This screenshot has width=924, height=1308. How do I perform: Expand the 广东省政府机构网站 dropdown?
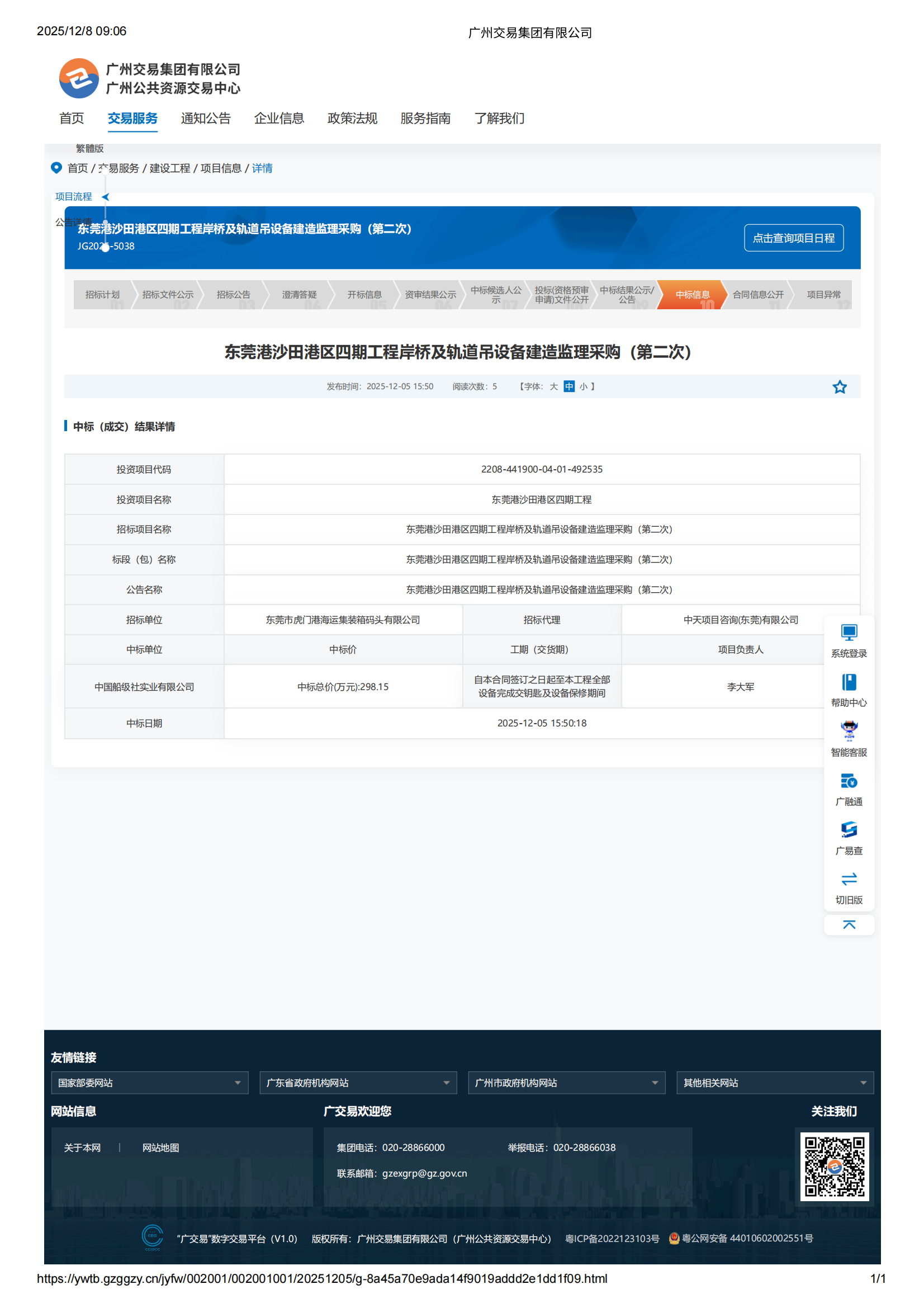358,1083
